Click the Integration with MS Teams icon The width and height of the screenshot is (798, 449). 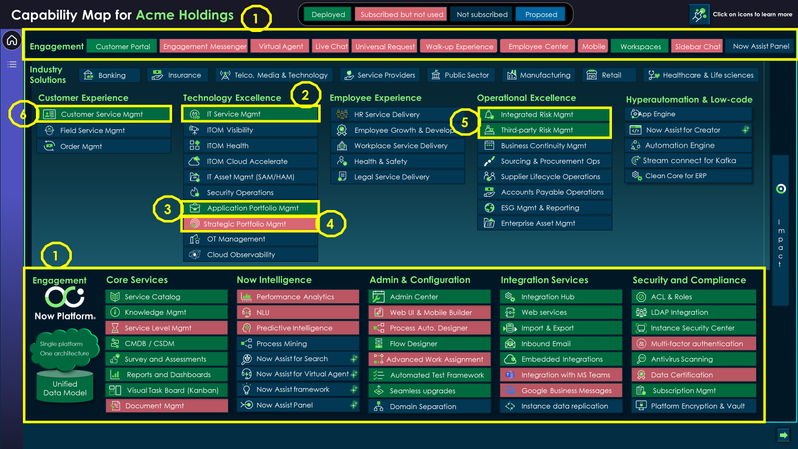509,375
